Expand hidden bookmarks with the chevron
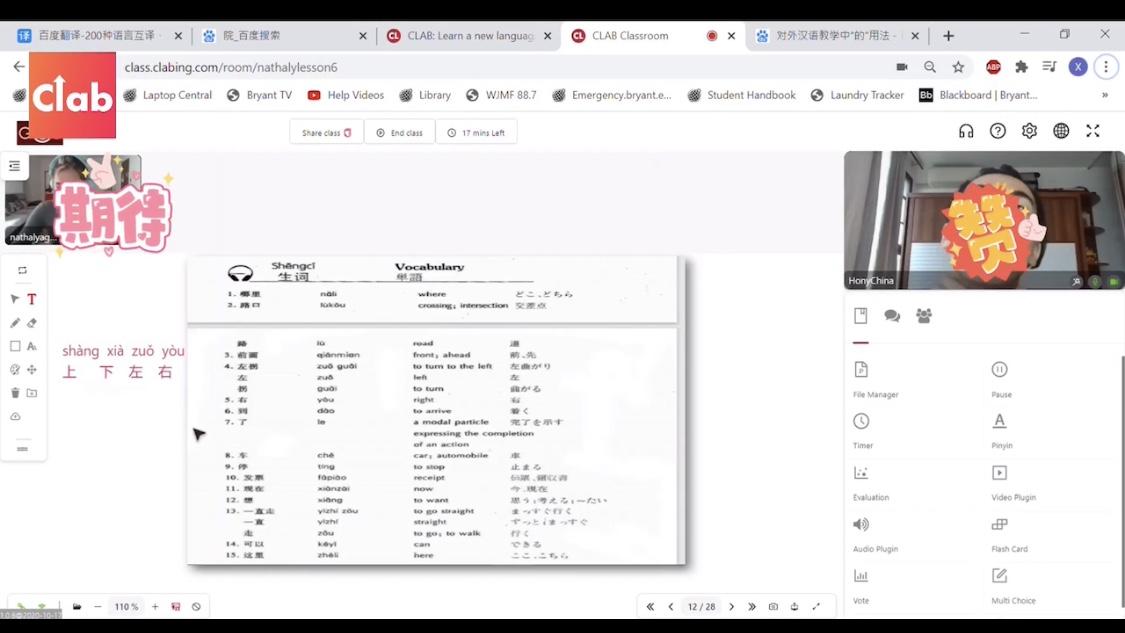1125x633 pixels. pos(1105,95)
